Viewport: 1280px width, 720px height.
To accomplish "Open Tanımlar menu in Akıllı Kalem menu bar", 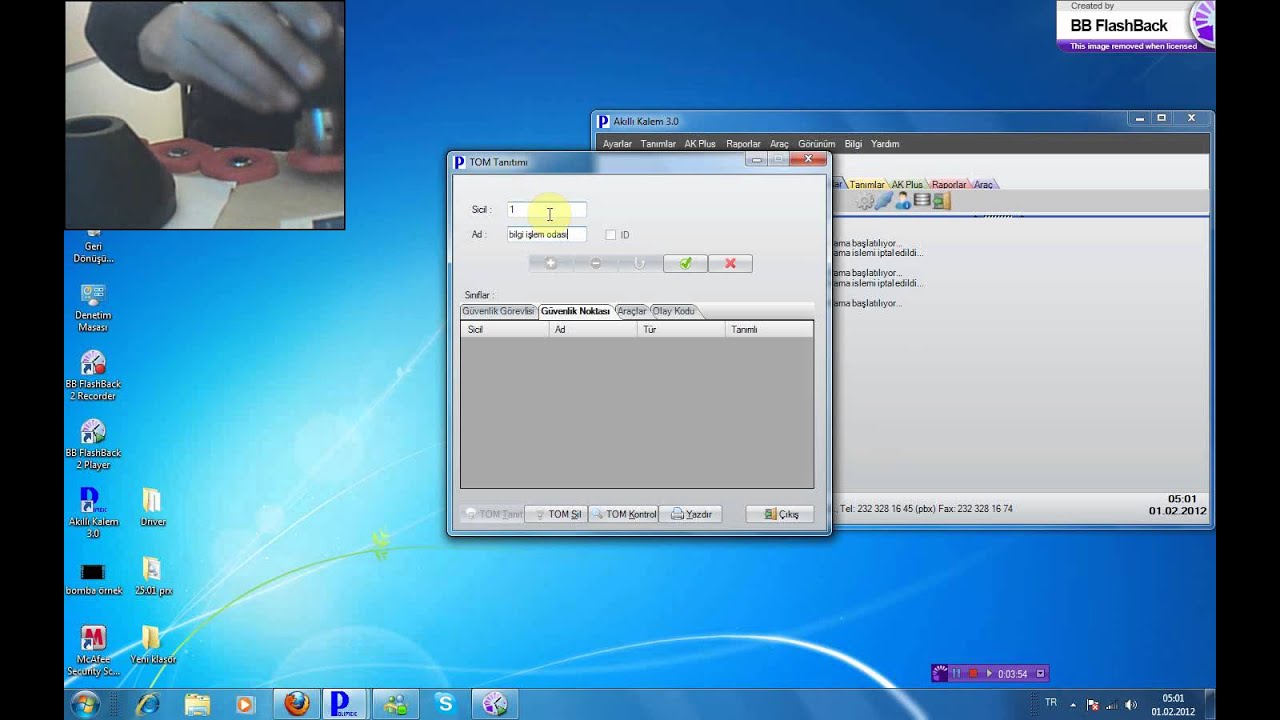I will [x=658, y=144].
